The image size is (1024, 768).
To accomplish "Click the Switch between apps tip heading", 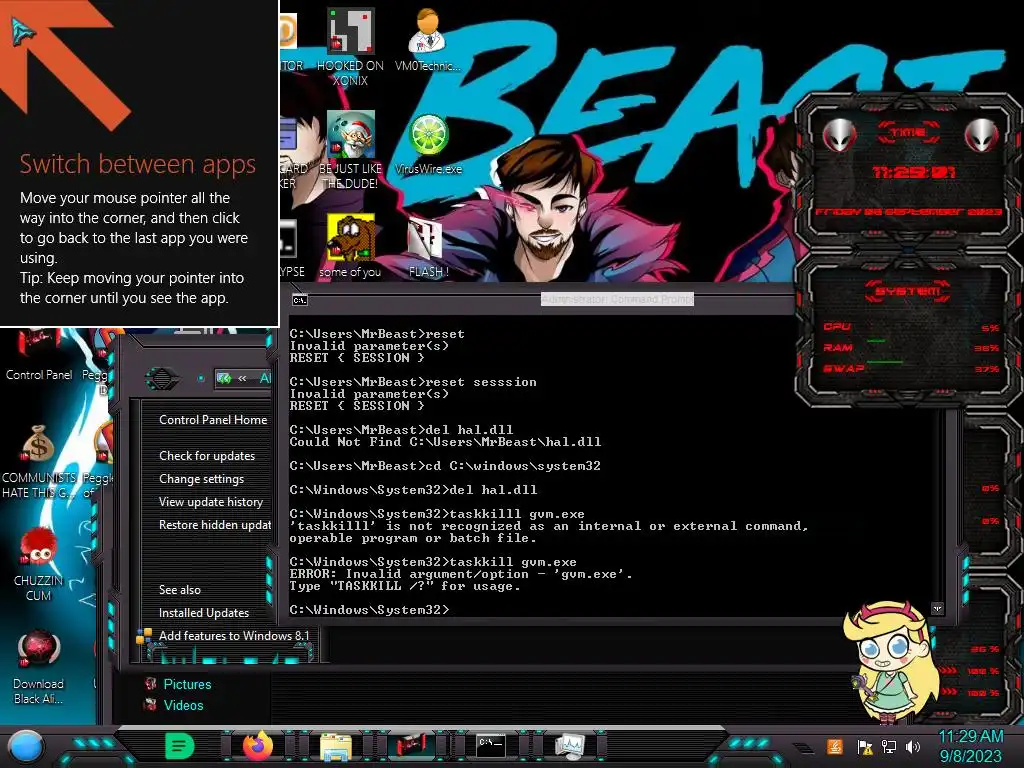I will point(137,164).
